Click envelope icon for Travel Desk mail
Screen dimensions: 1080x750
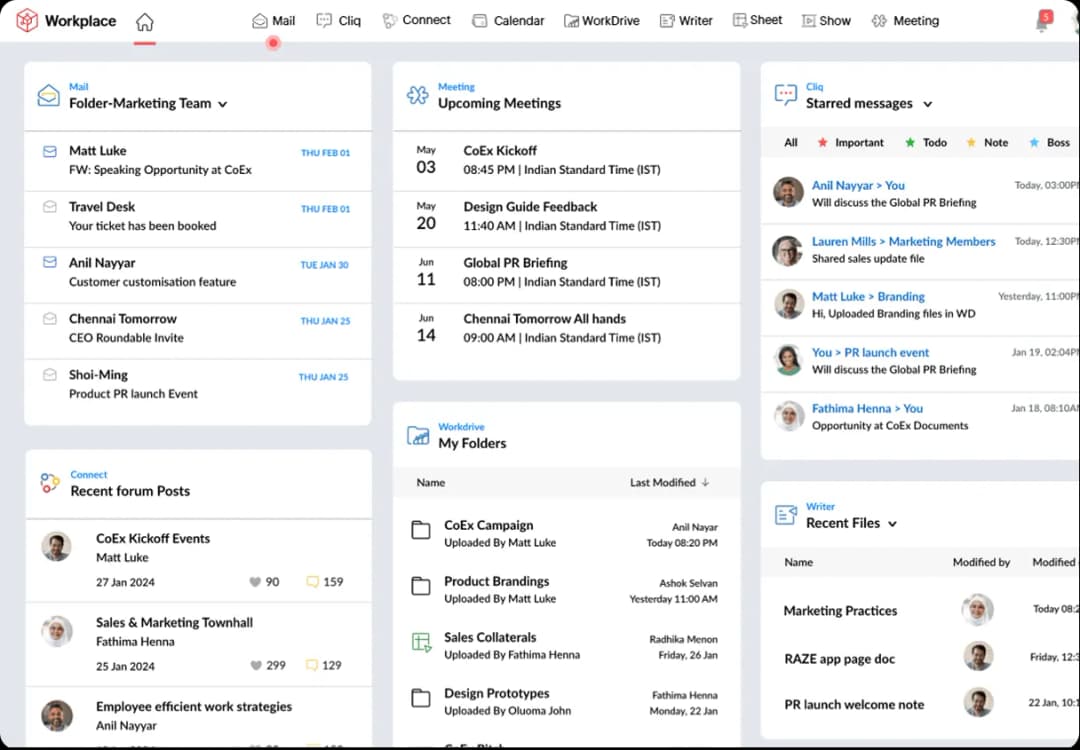click(50, 207)
